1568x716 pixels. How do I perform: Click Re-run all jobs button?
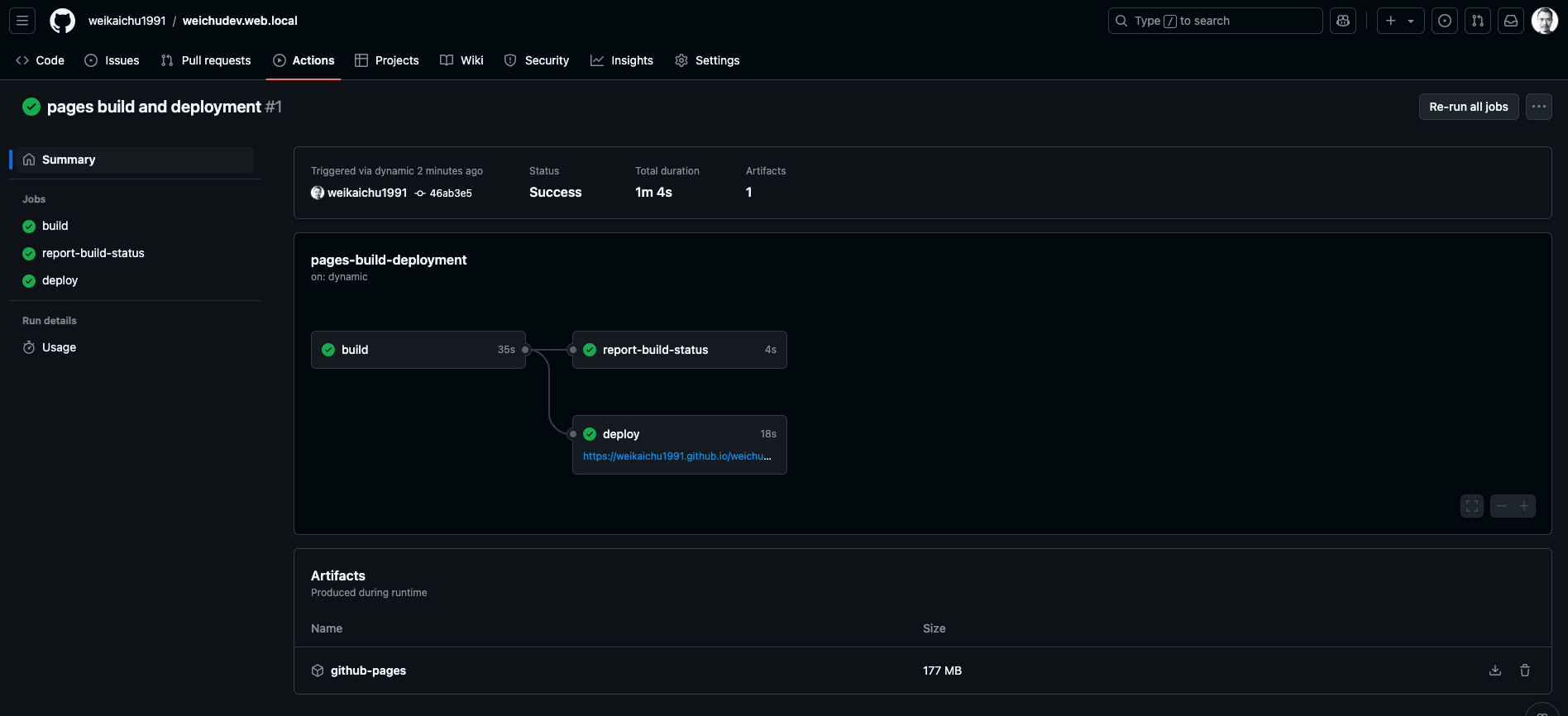point(1469,107)
